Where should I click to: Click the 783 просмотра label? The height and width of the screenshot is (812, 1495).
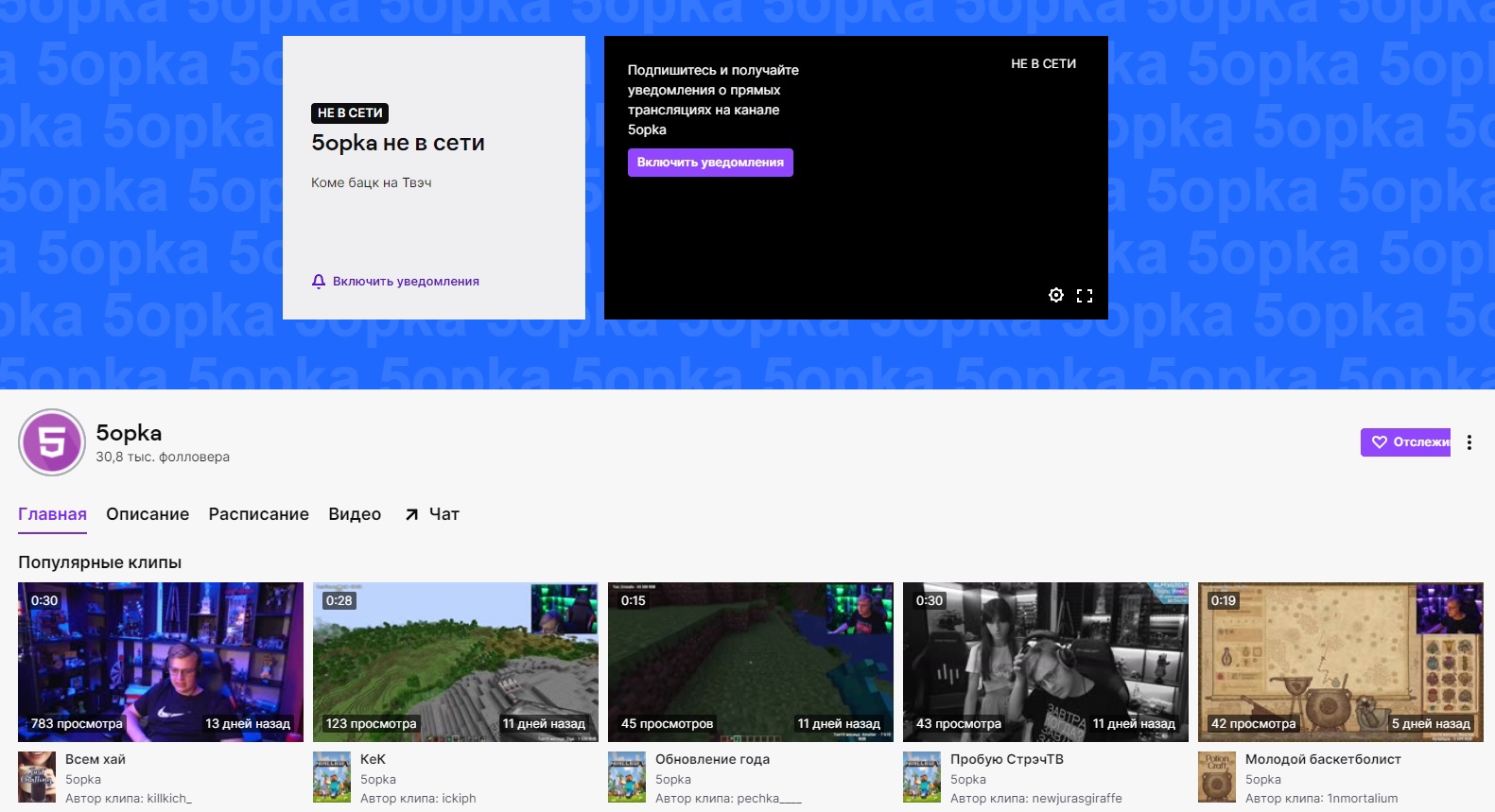pyautogui.click(x=77, y=724)
